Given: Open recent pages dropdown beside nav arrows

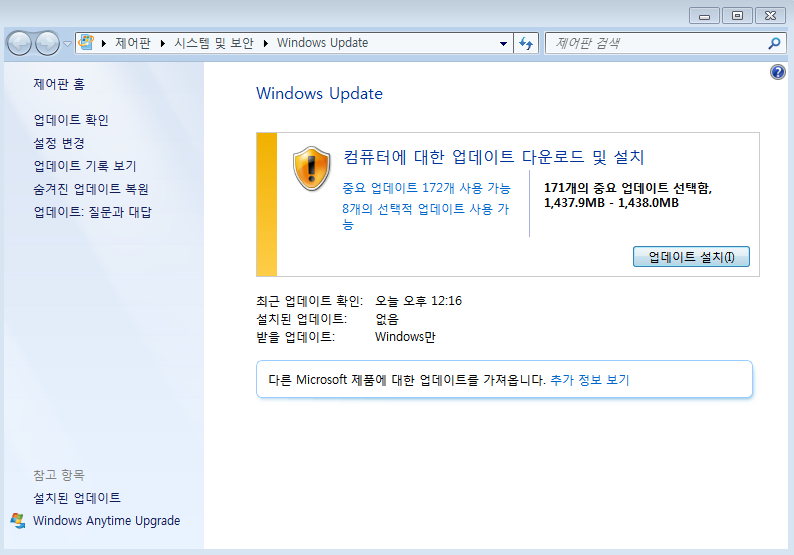Looking at the screenshot, I should [x=67, y=44].
